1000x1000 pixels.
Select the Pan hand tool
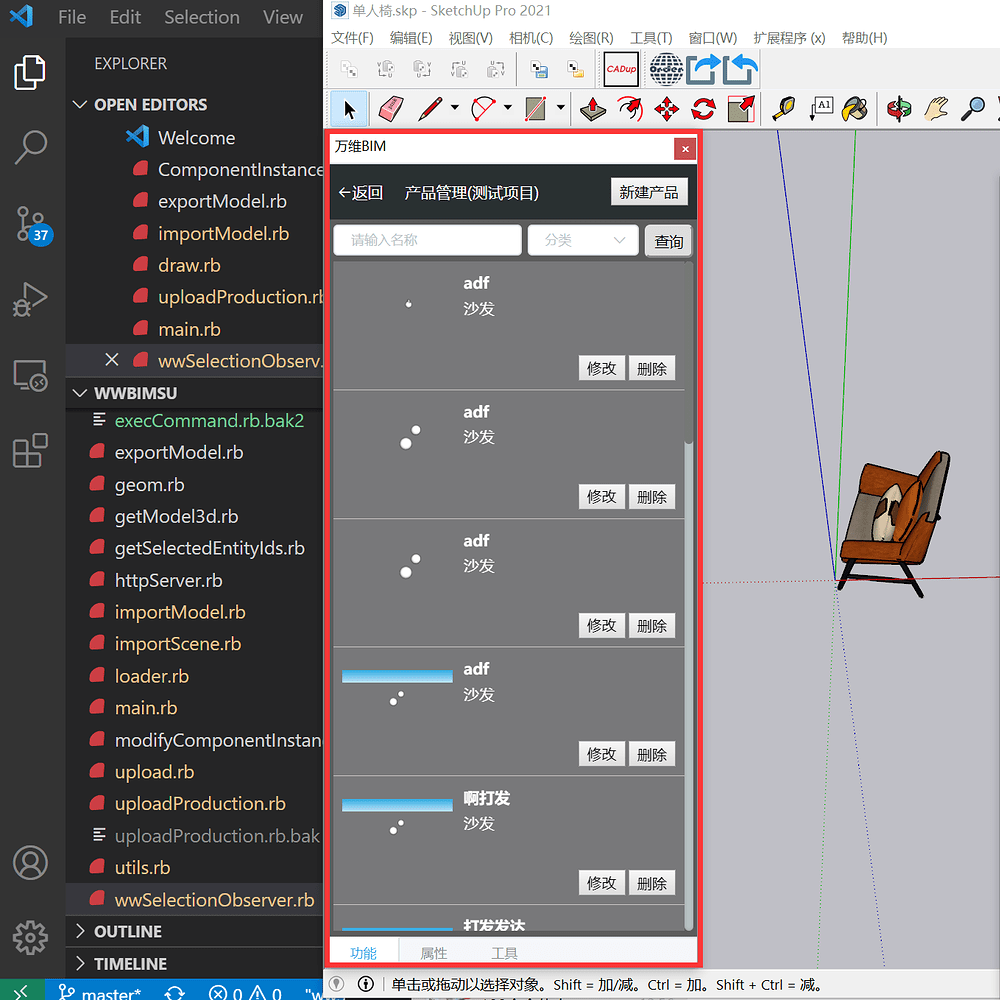point(933,109)
